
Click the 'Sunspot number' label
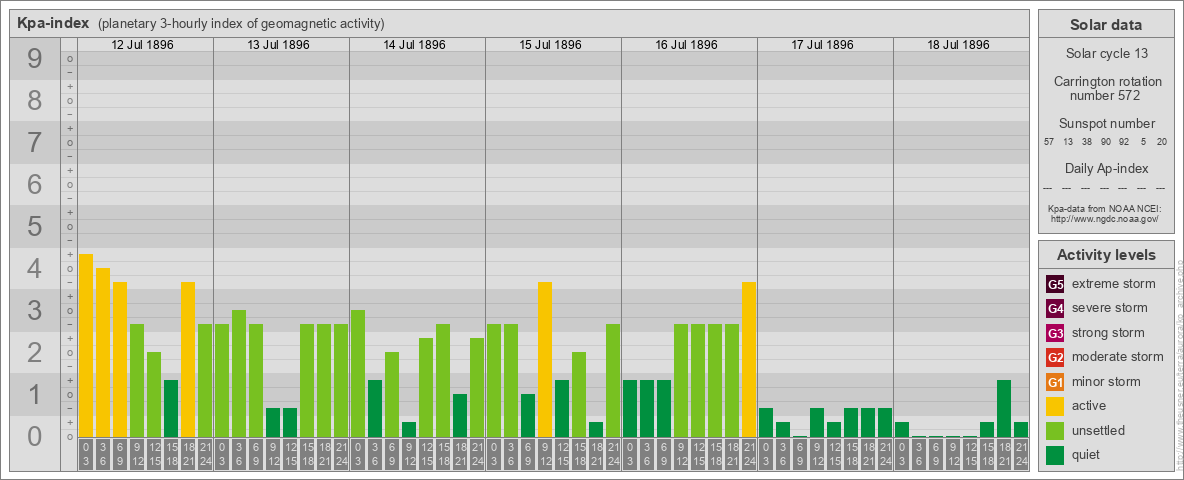click(x=1106, y=123)
